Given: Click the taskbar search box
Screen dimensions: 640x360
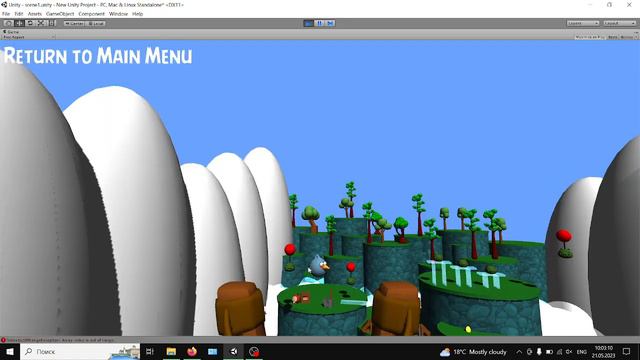Looking at the screenshot, I should (x=80, y=351).
